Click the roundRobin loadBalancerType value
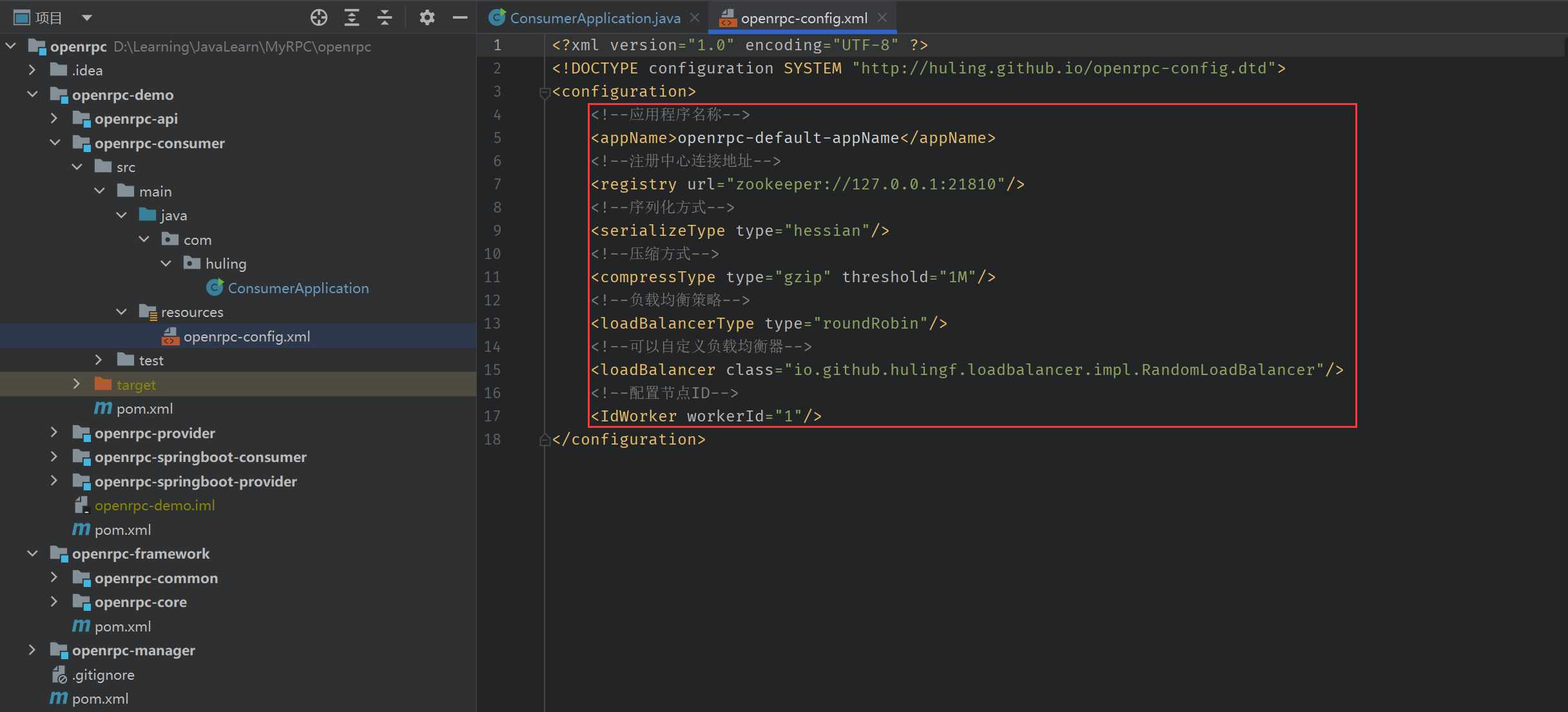The width and height of the screenshot is (1568, 712). click(870, 323)
